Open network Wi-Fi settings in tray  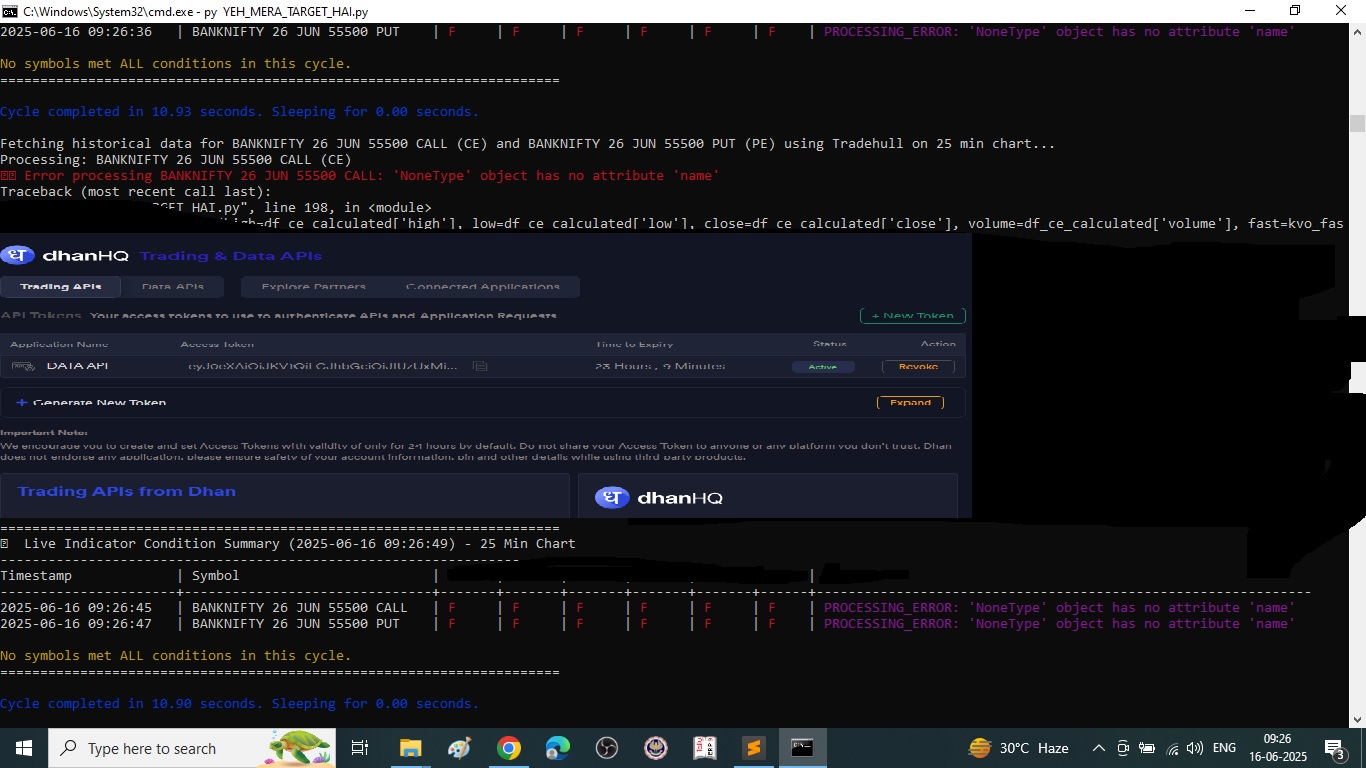pyautogui.click(x=1172, y=748)
